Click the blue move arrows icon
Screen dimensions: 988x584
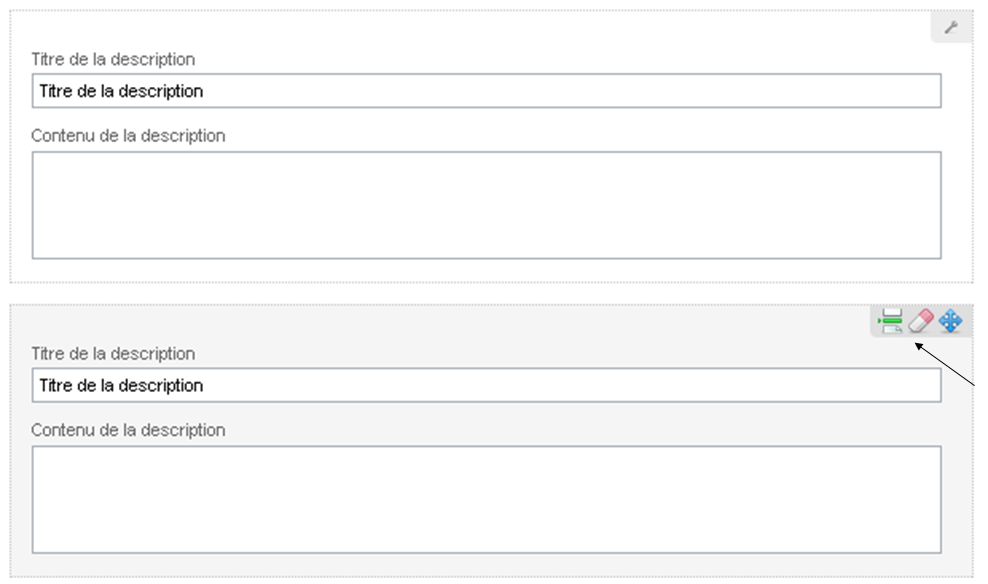(950, 321)
